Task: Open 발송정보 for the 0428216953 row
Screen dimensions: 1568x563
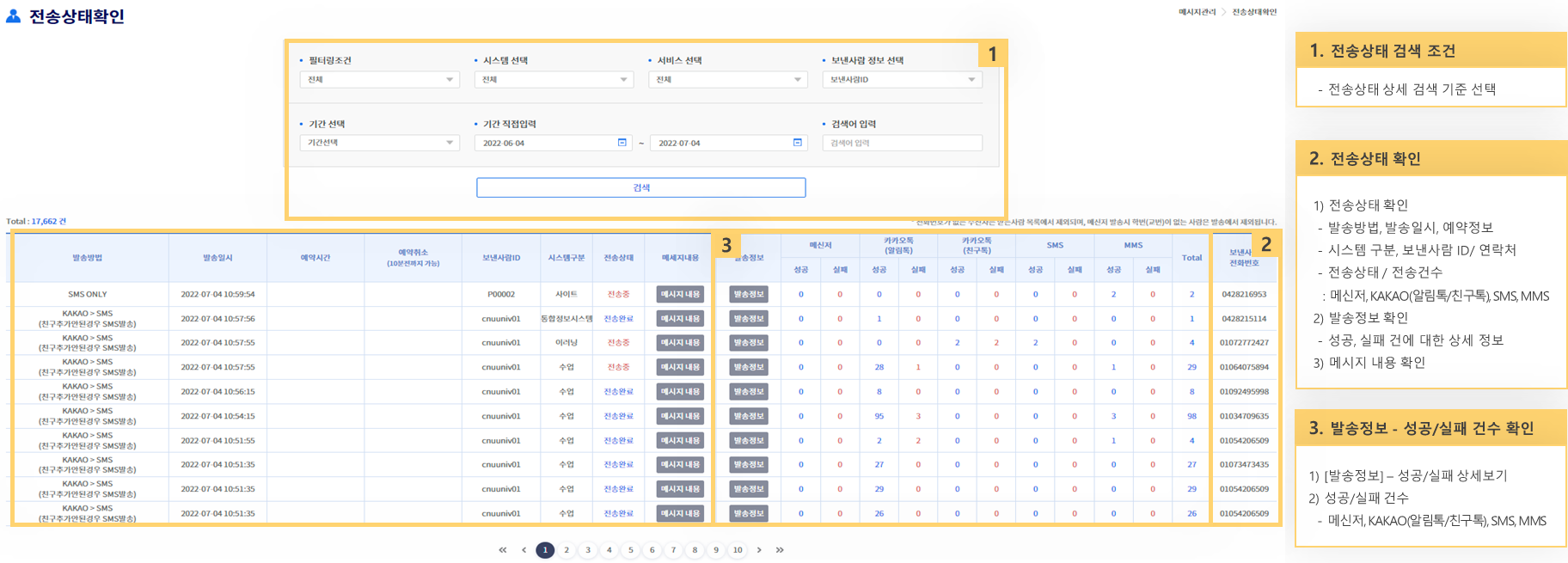Action: (x=749, y=294)
